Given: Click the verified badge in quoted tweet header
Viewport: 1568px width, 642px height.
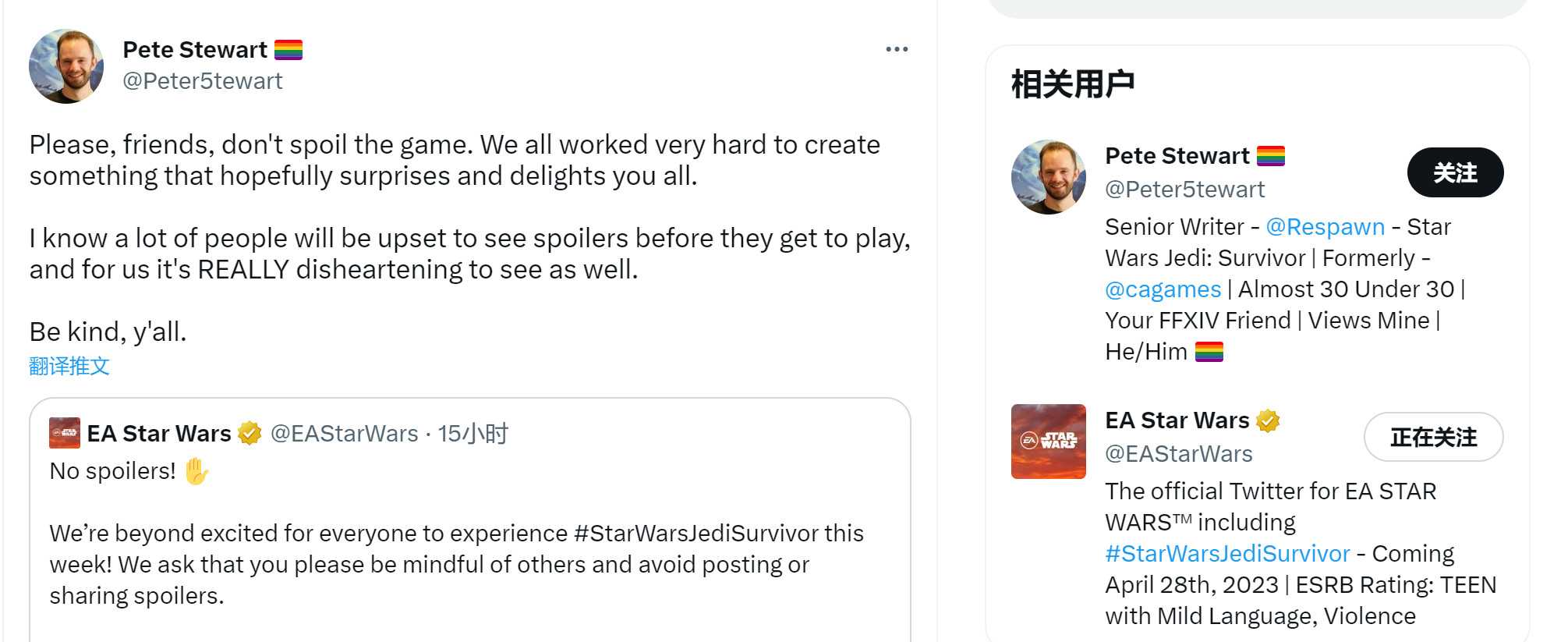Looking at the screenshot, I should click(250, 433).
